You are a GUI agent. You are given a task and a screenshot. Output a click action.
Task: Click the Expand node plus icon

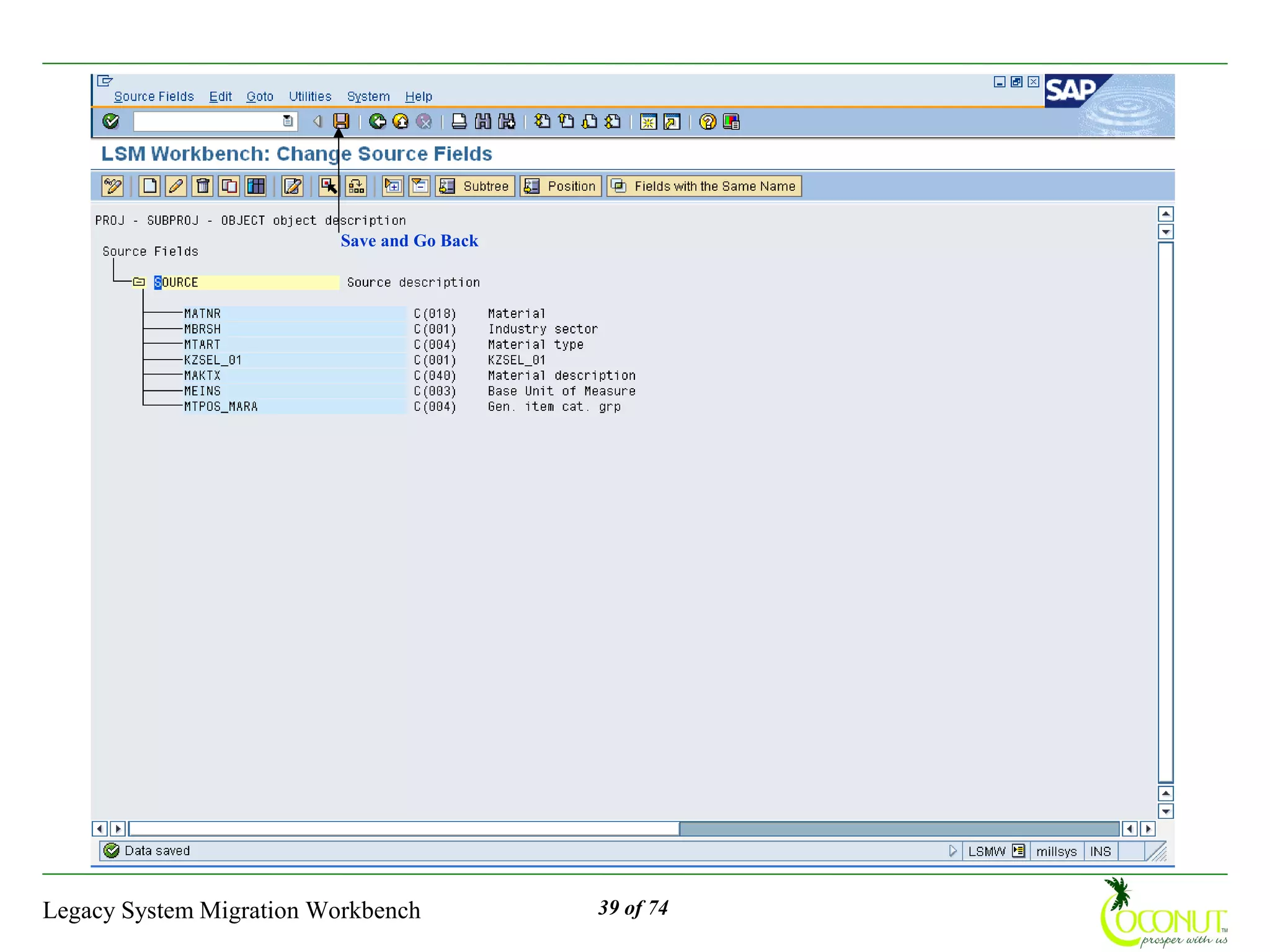pos(393,186)
